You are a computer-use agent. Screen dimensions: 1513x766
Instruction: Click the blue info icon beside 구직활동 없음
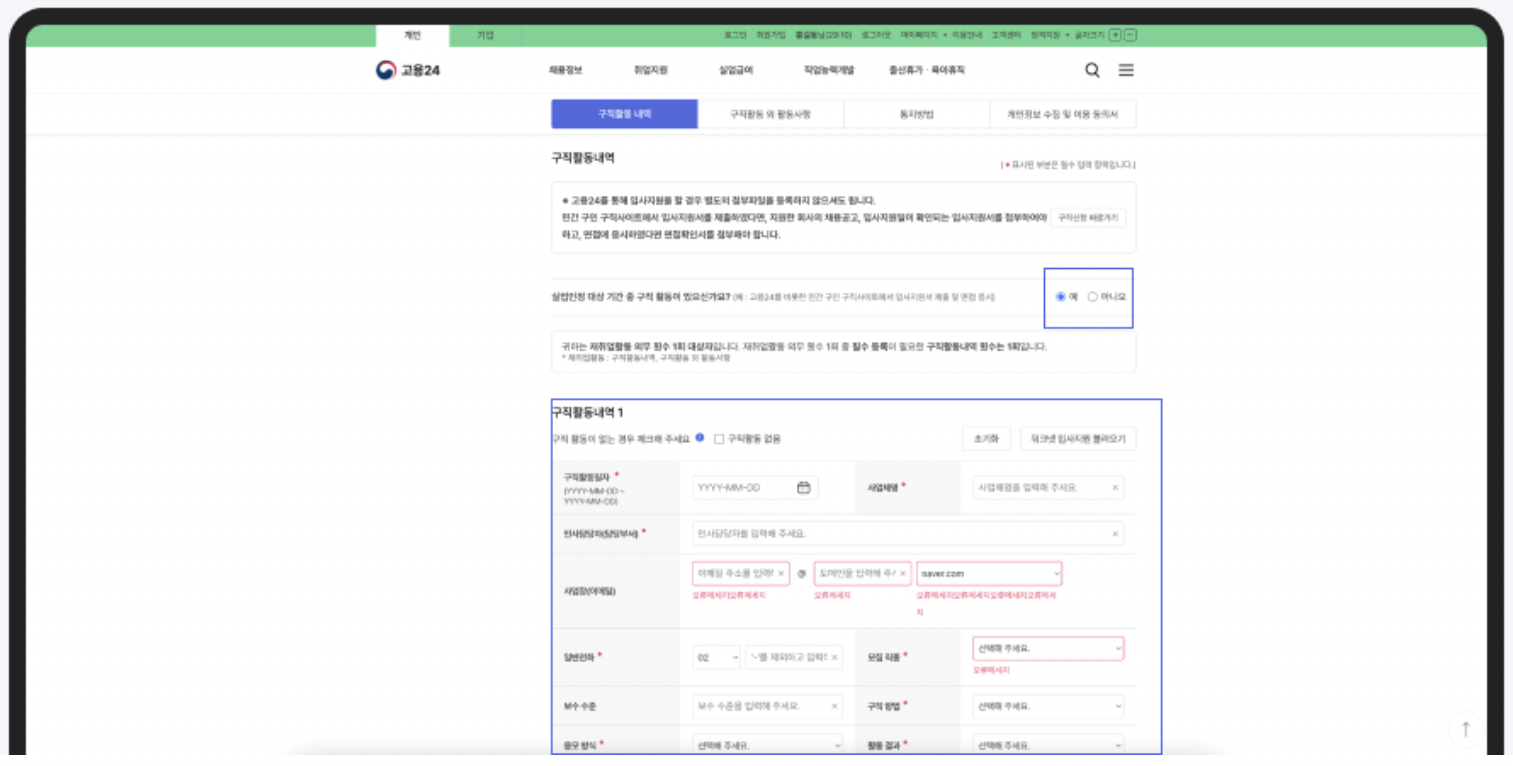pos(700,438)
